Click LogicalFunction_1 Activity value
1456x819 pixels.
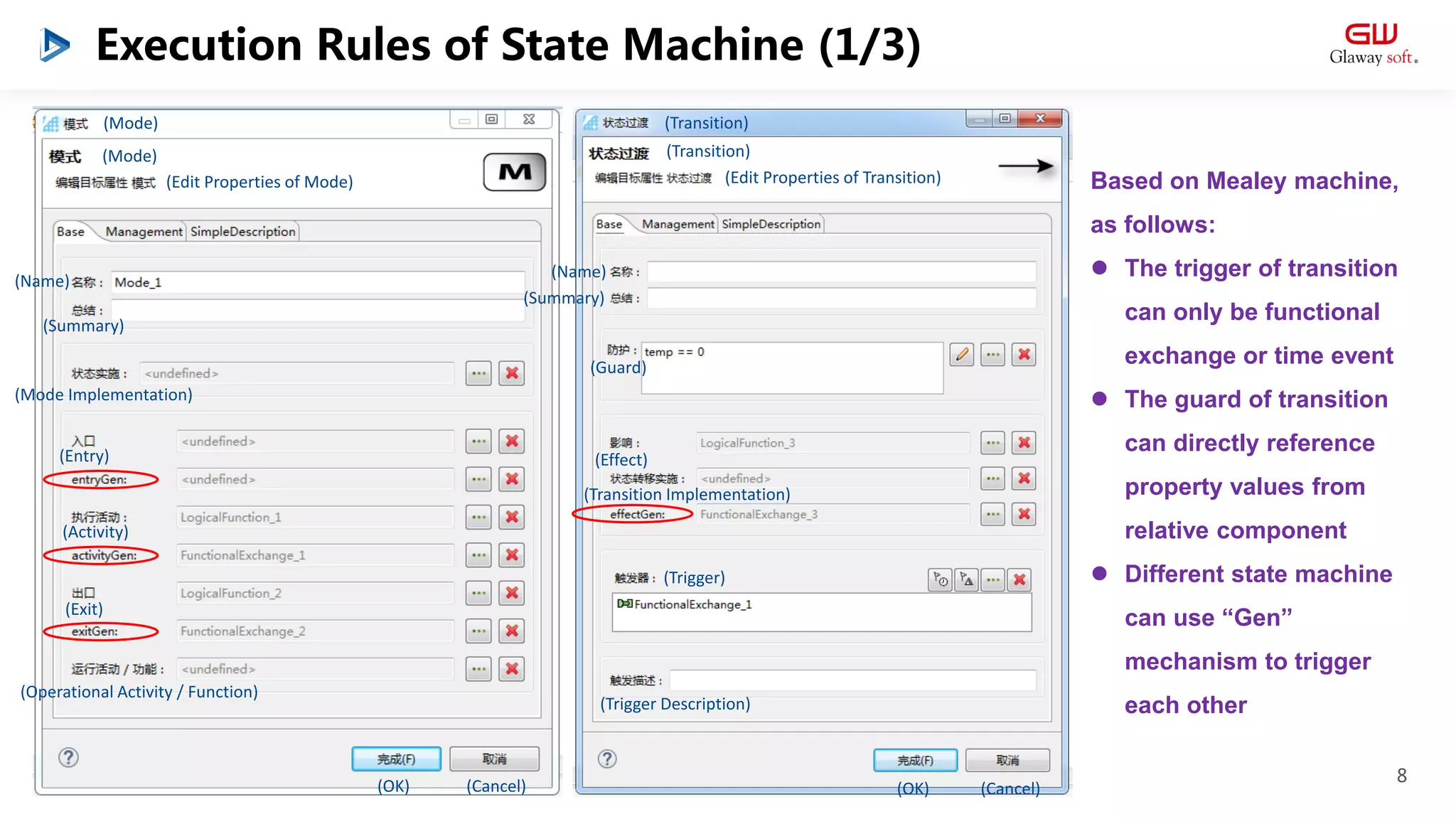point(315,518)
